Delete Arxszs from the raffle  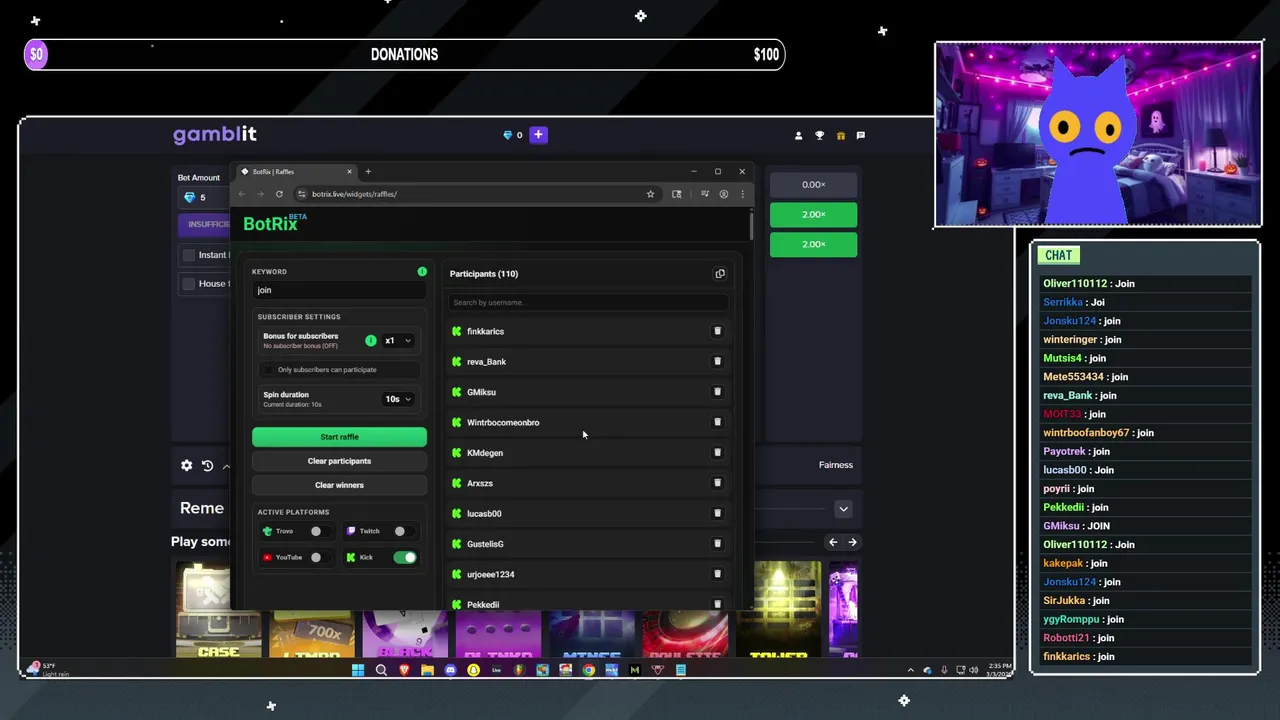(x=717, y=483)
